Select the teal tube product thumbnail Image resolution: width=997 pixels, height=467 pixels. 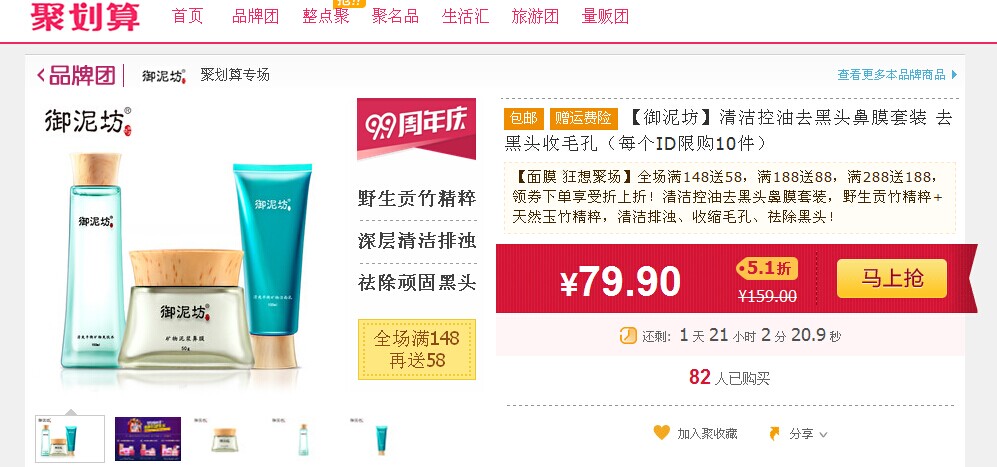[381, 439]
